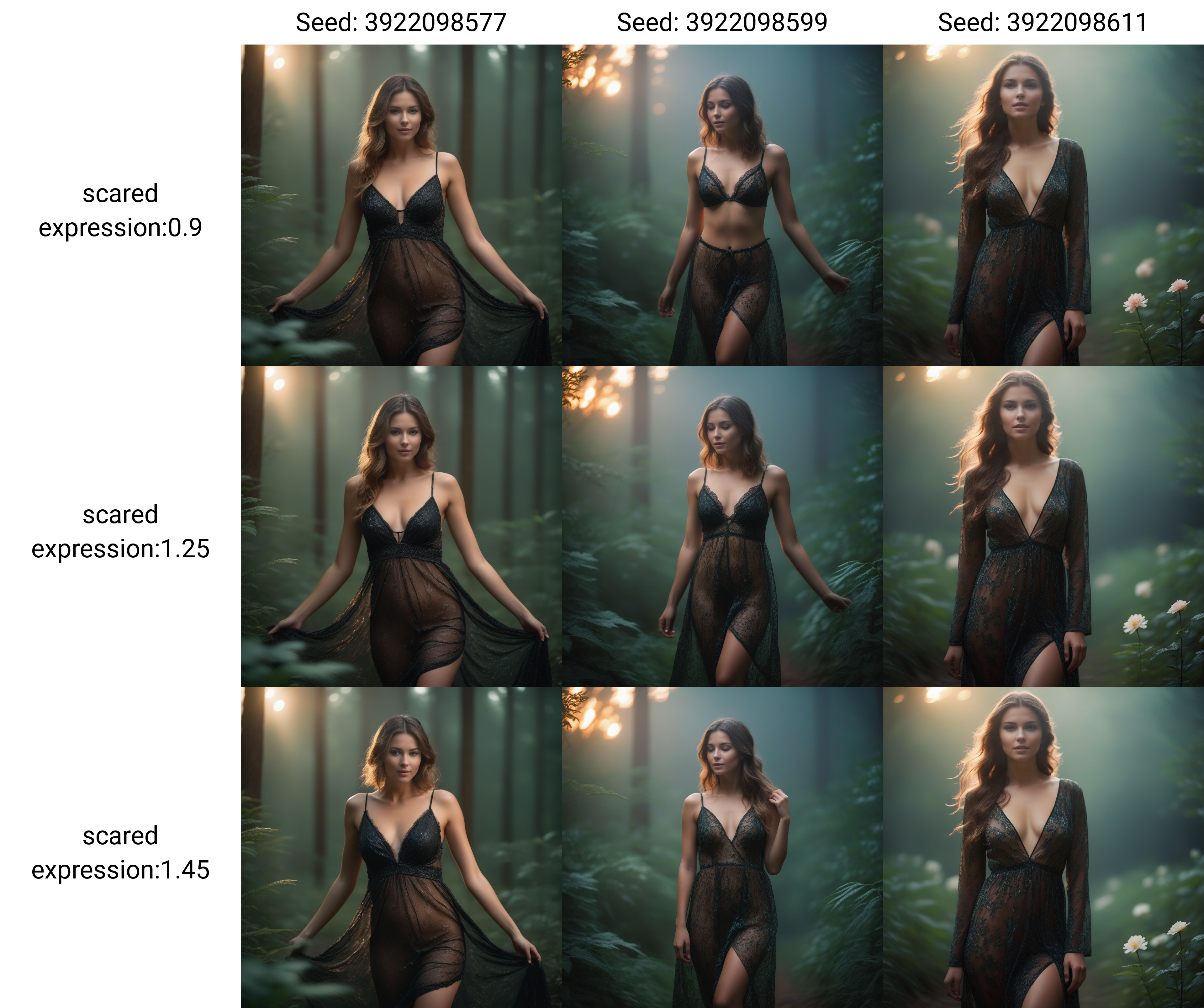The height and width of the screenshot is (1008, 1204).
Task: Click the Seed: 3922098599 column header
Action: pyautogui.click(x=722, y=23)
